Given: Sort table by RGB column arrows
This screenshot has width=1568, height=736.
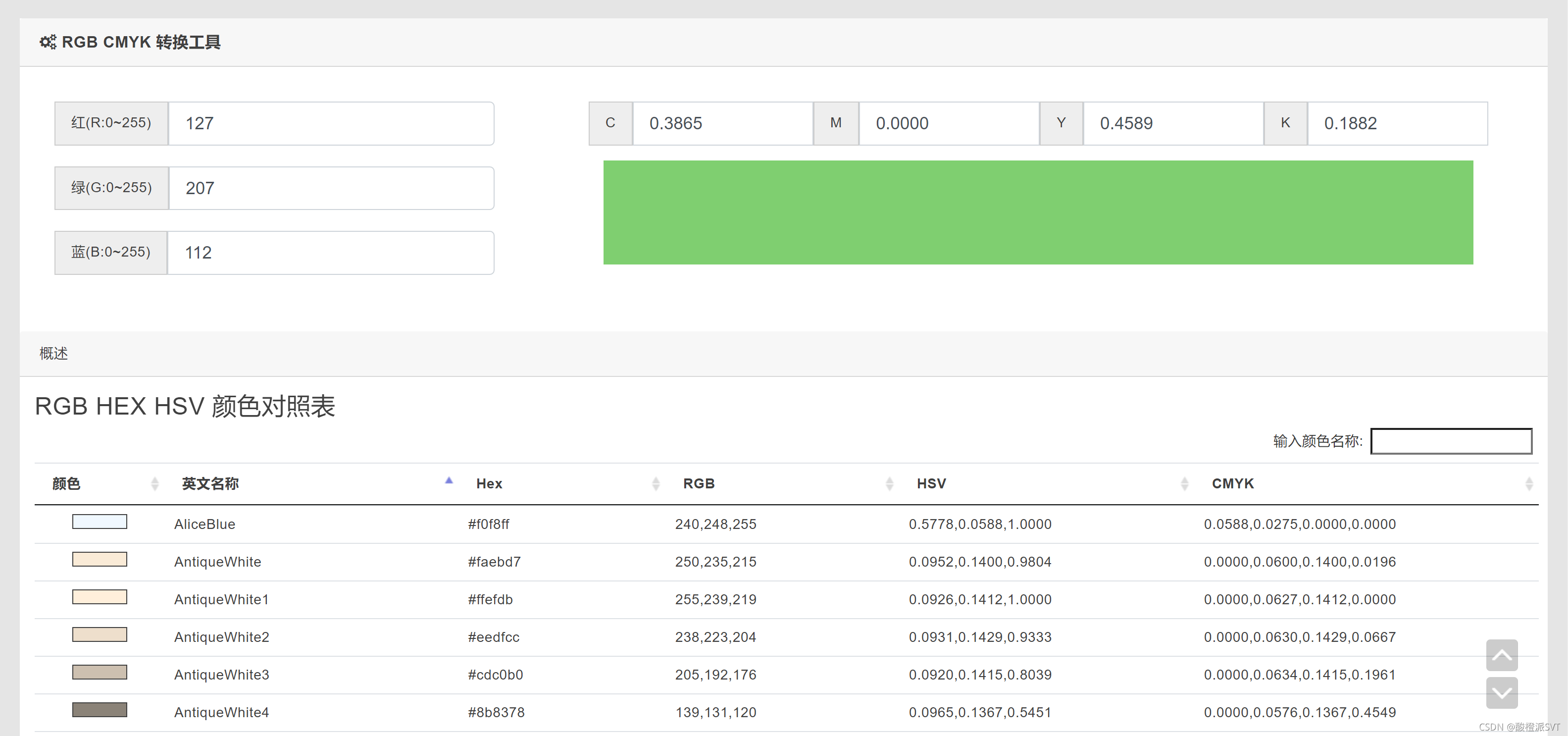Looking at the screenshot, I should pyautogui.click(x=889, y=483).
